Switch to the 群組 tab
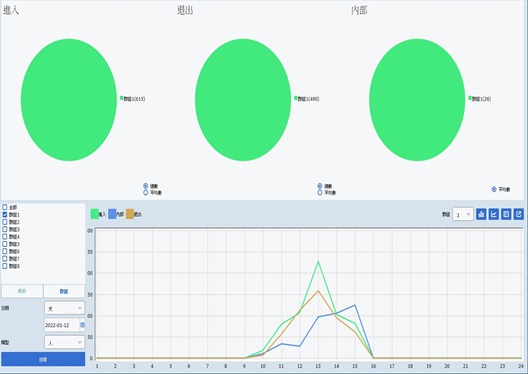This screenshot has width=528, height=374. click(64, 291)
